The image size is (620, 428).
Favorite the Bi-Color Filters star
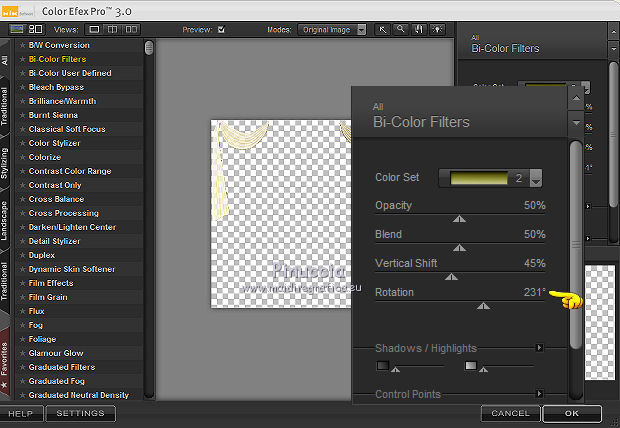click(22, 59)
